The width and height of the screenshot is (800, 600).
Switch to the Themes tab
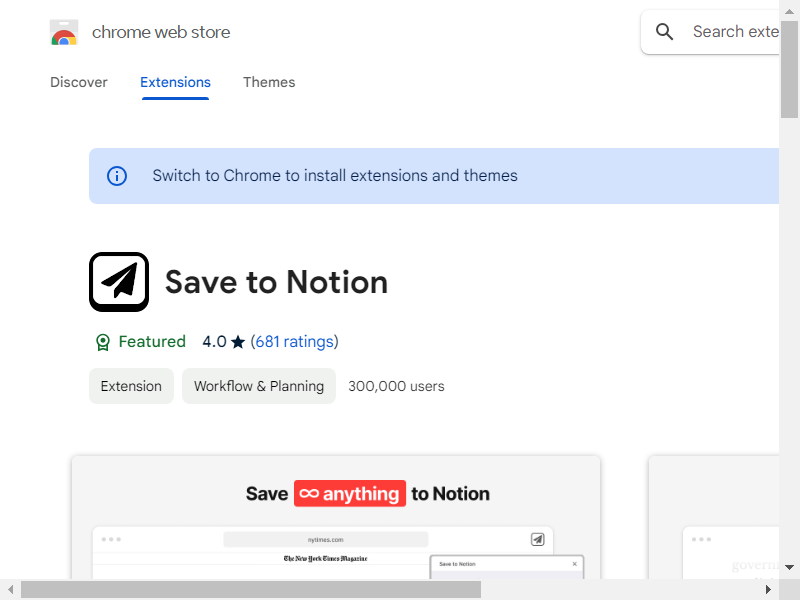coord(269,82)
